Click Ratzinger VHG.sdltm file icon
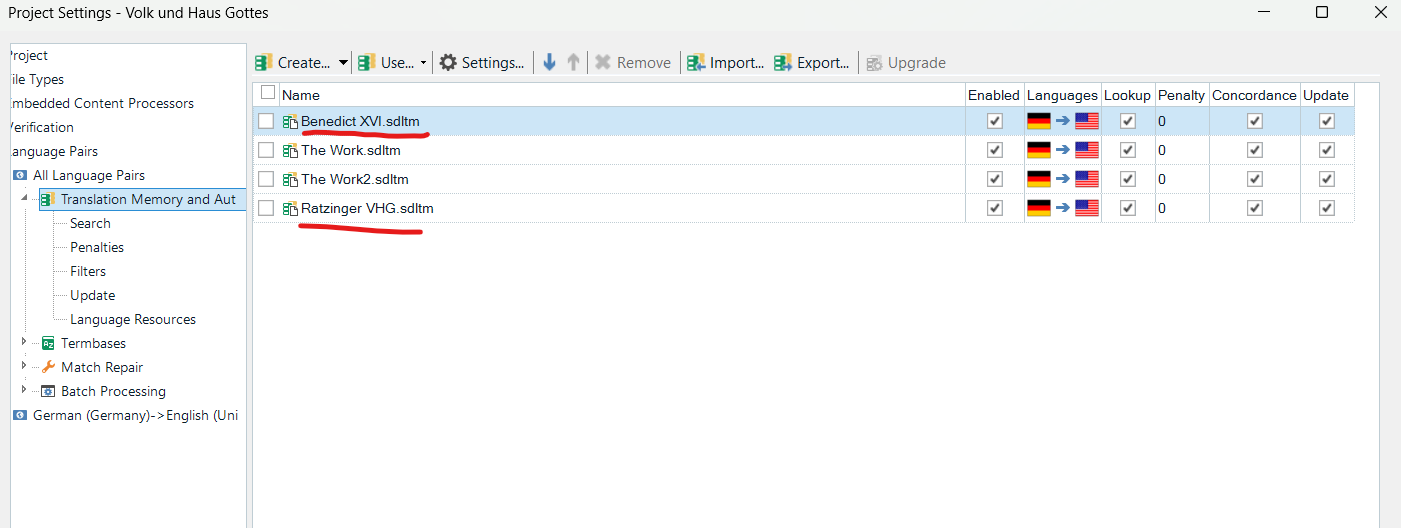Screen dimensions: 1401x528 point(290,209)
